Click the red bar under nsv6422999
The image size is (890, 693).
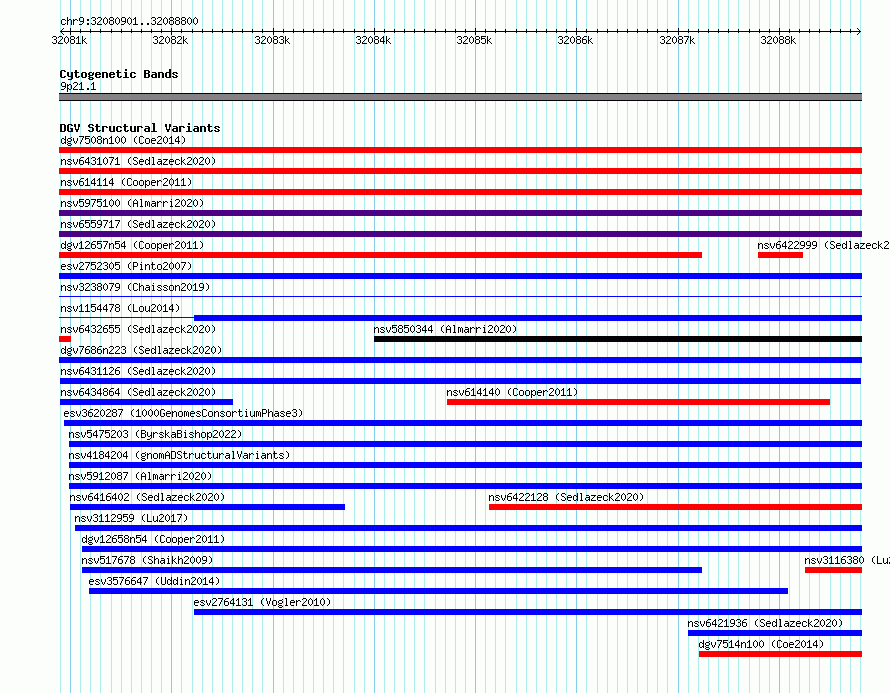[780, 255]
